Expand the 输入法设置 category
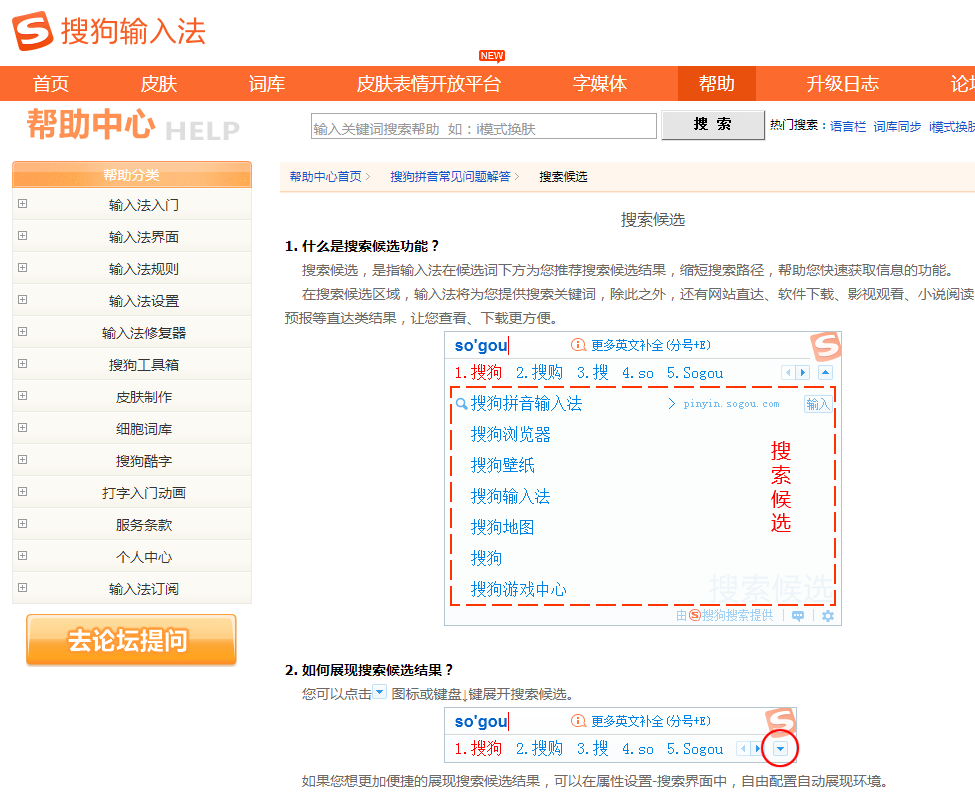 [x=131, y=299]
